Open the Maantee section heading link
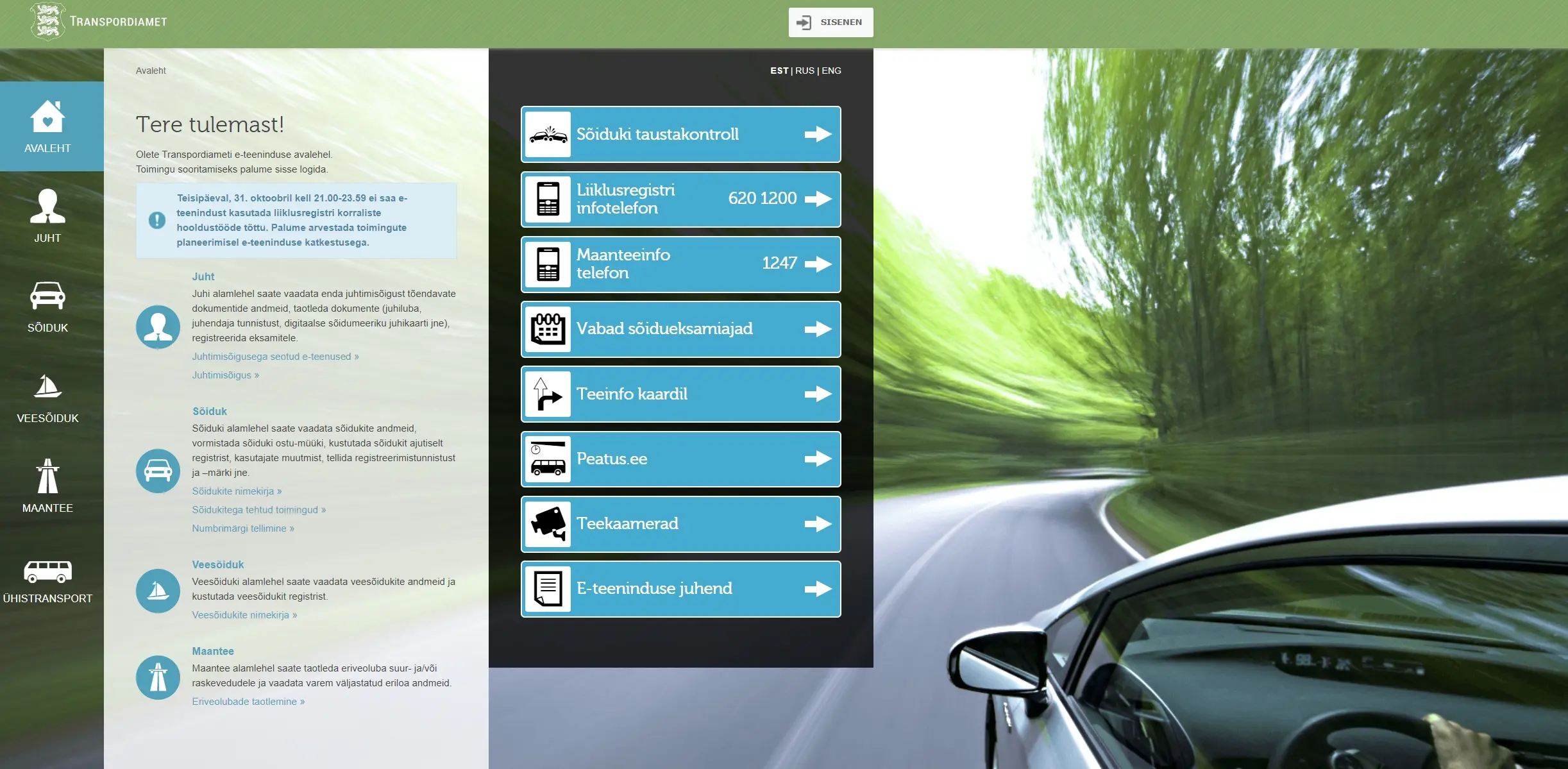The image size is (1568, 769). 213,651
